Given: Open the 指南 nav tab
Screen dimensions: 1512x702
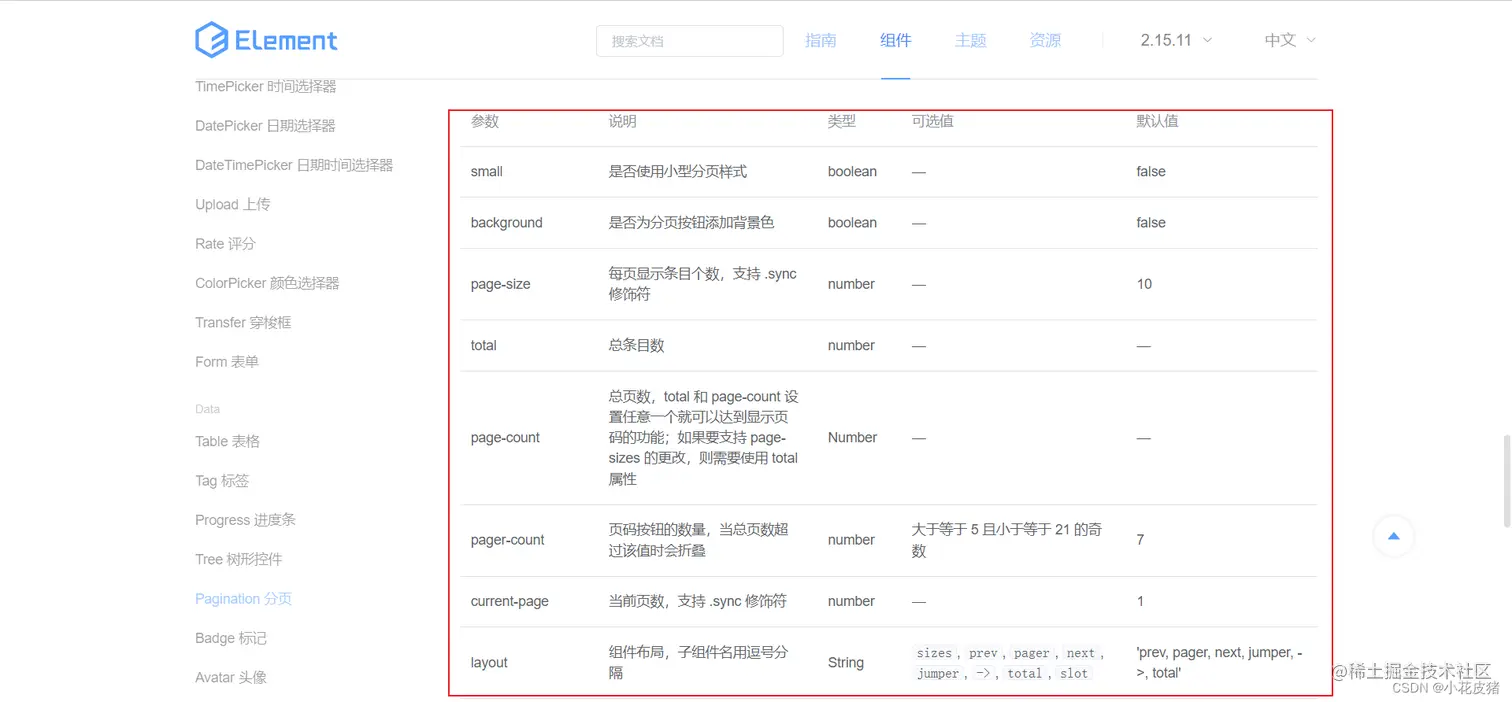Looking at the screenshot, I should [x=820, y=40].
